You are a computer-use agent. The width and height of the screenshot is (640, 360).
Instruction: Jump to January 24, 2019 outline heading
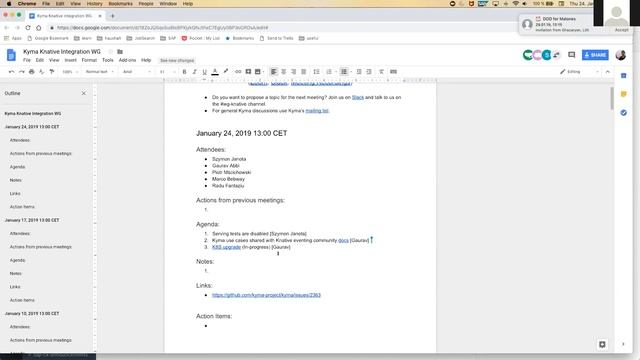(x=32, y=127)
